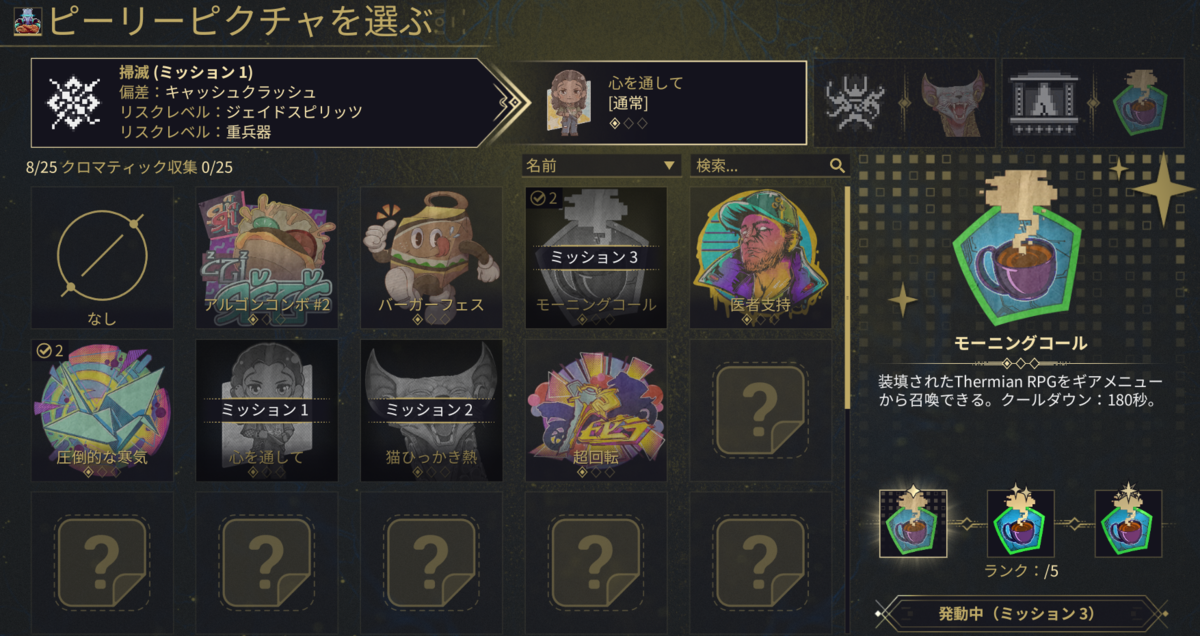Toggle the checkmark on 圧倒的な寒気 card
The image size is (1200, 636).
coord(44,350)
